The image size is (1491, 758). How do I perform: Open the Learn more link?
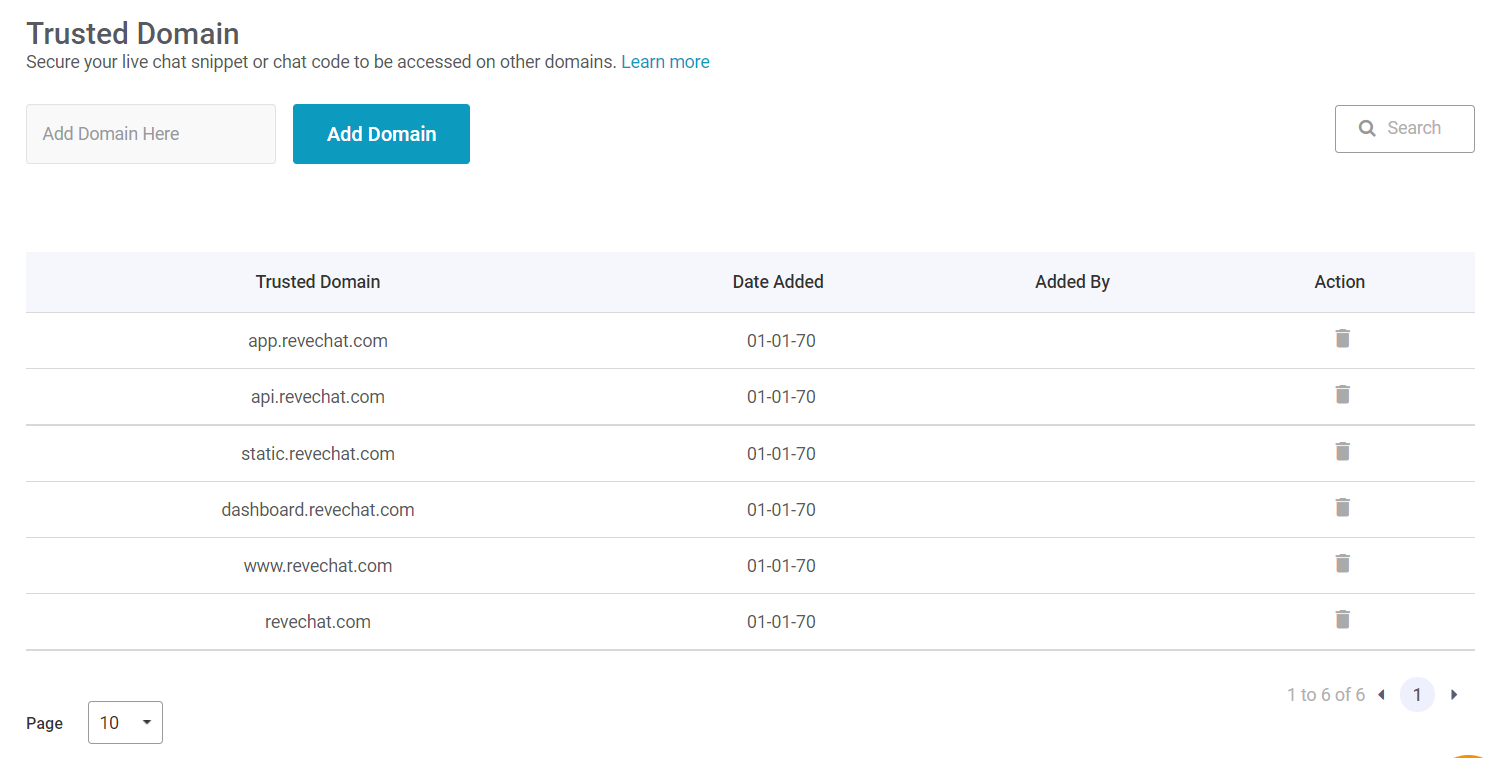tap(665, 62)
